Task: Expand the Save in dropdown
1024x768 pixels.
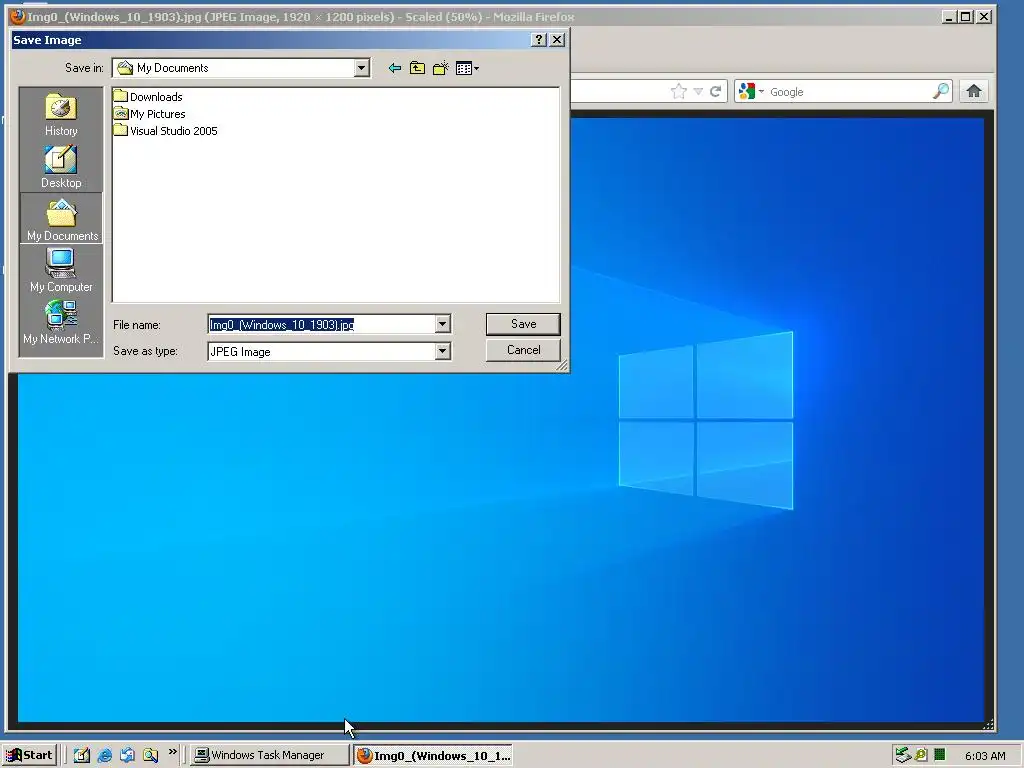Action: (361, 68)
